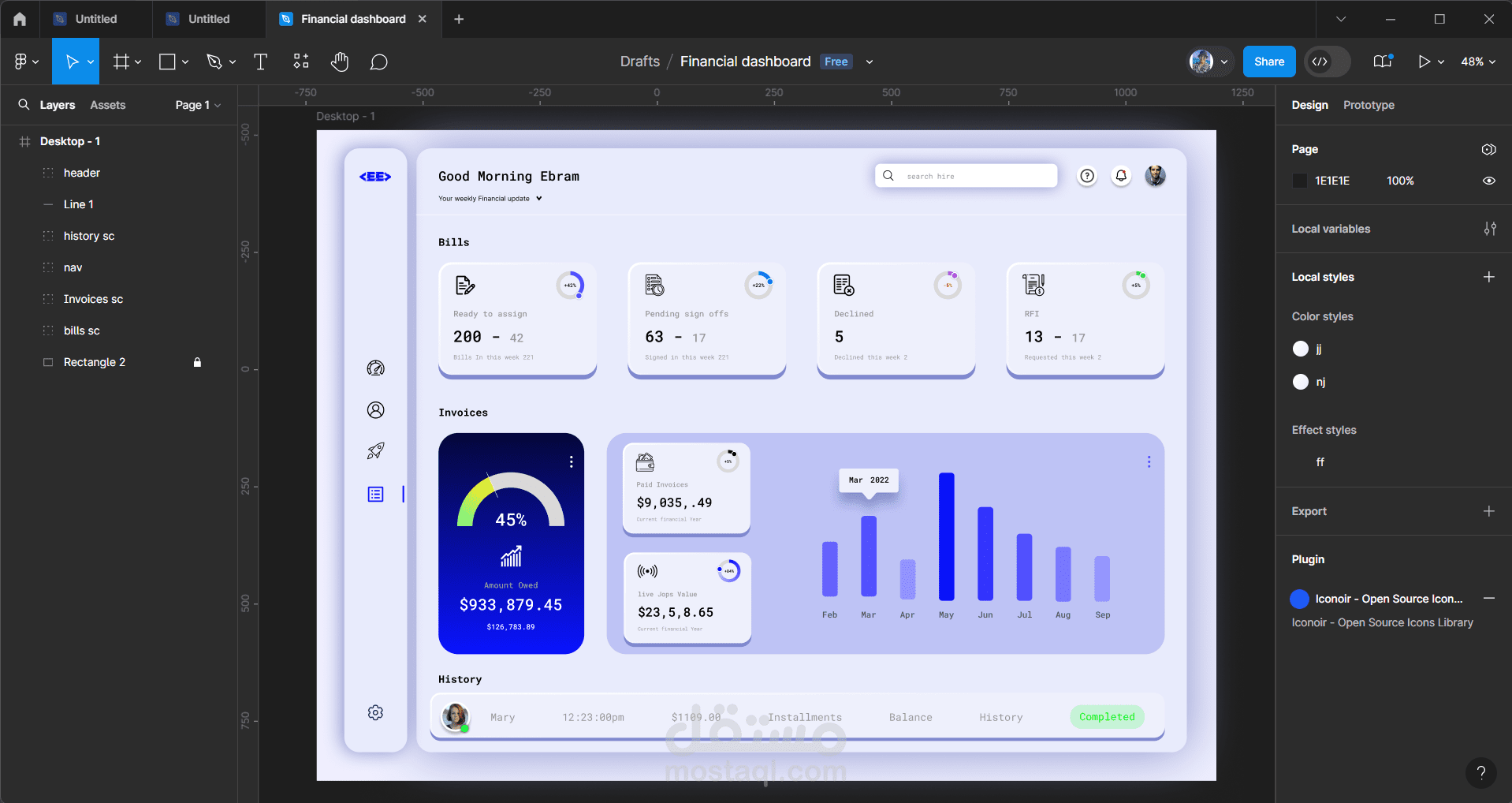Click the Share button
Viewport: 1512px width, 803px height.
tap(1269, 62)
